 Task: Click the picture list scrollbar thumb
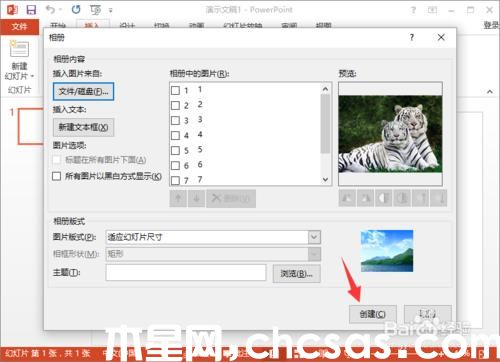[x=325, y=124]
